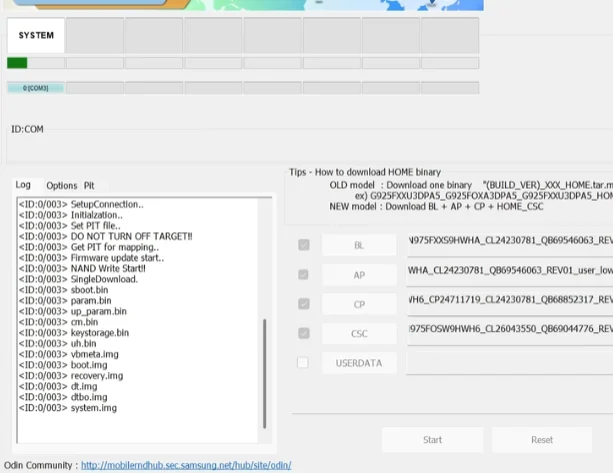Image resolution: width=613 pixels, height=473 pixels.
Task: Switch to the Log tab
Action: coord(23,185)
